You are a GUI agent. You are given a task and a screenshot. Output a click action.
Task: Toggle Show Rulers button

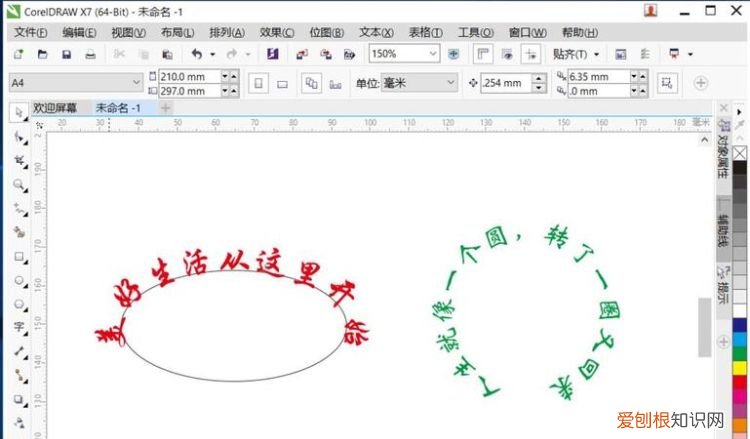point(483,54)
